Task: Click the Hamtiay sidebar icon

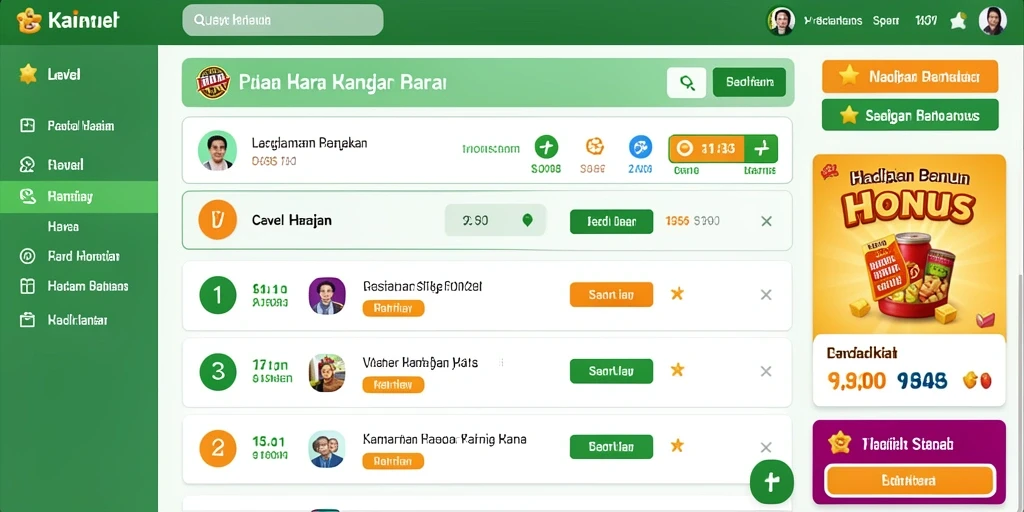Action: click(x=27, y=197)
